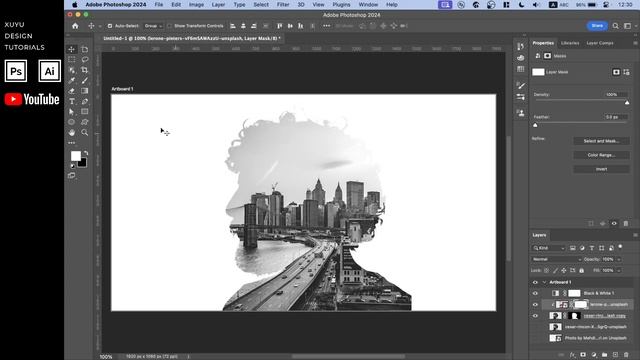The width and height of the screenshot is (640, 360).
Task: Select the Object Selection tool
Action: (72, 70)
